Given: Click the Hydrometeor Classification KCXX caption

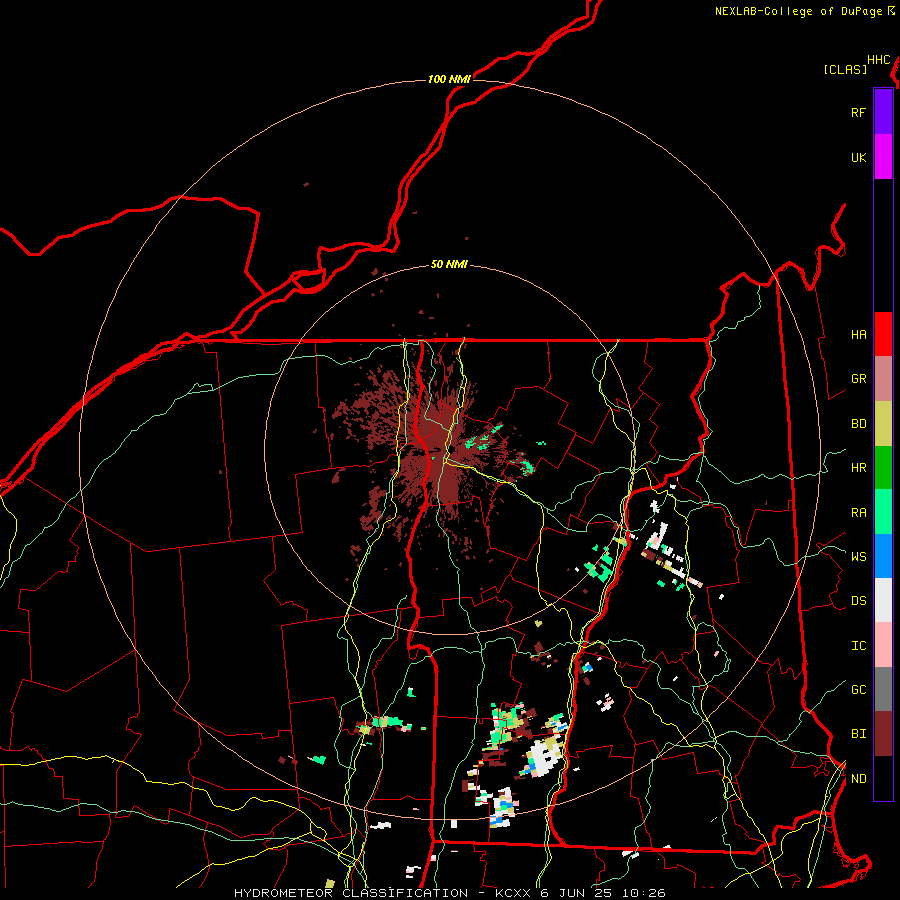Looking at the screenshot, I should (450, 893).
